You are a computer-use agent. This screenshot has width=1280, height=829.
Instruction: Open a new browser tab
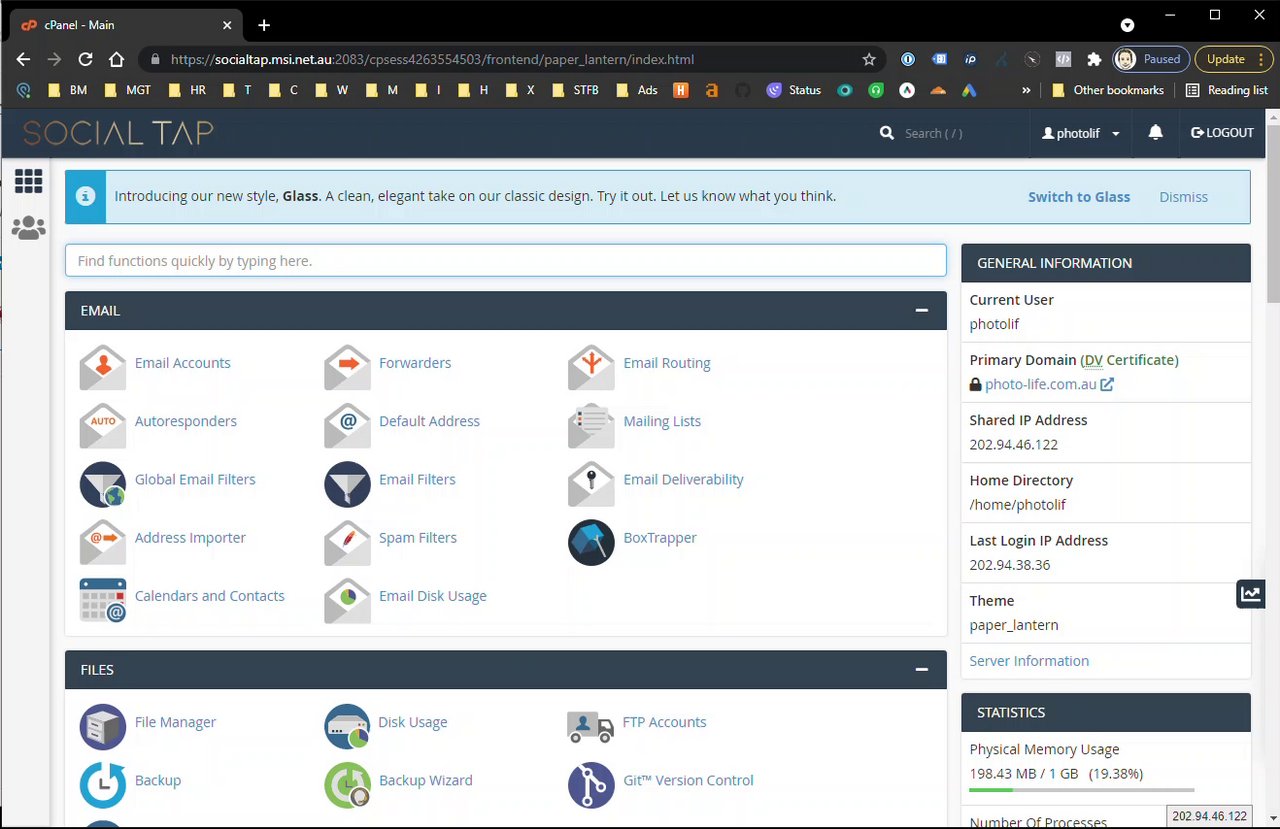pos(264,25)
